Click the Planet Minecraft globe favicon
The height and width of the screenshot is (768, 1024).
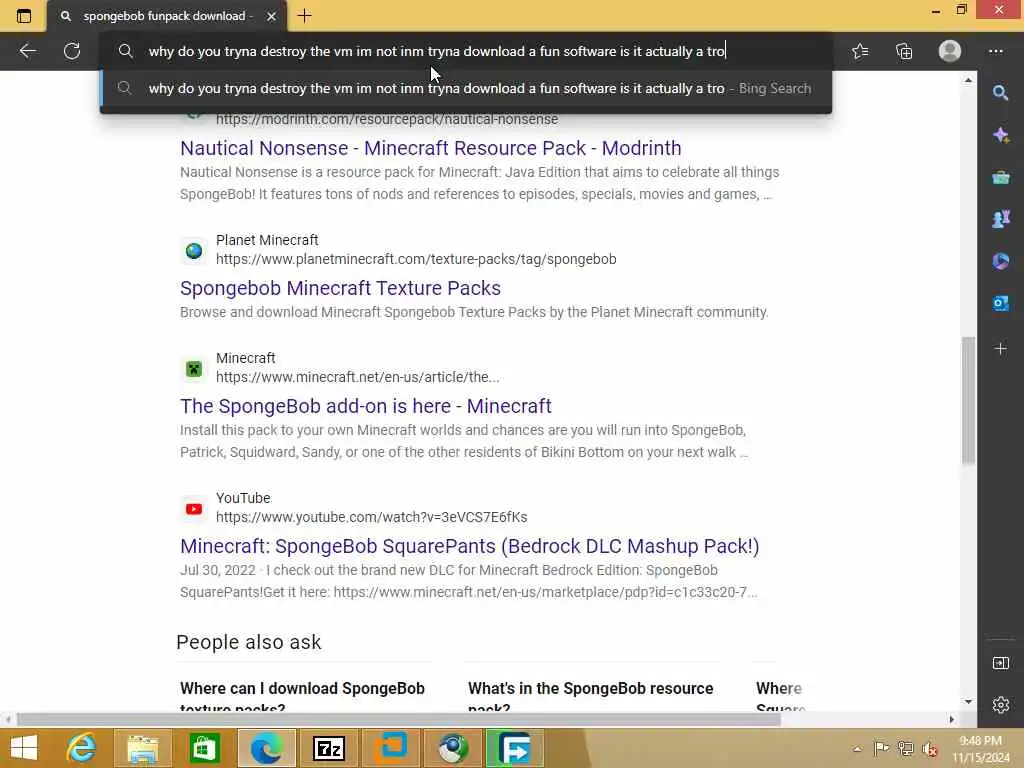[194, 251]
